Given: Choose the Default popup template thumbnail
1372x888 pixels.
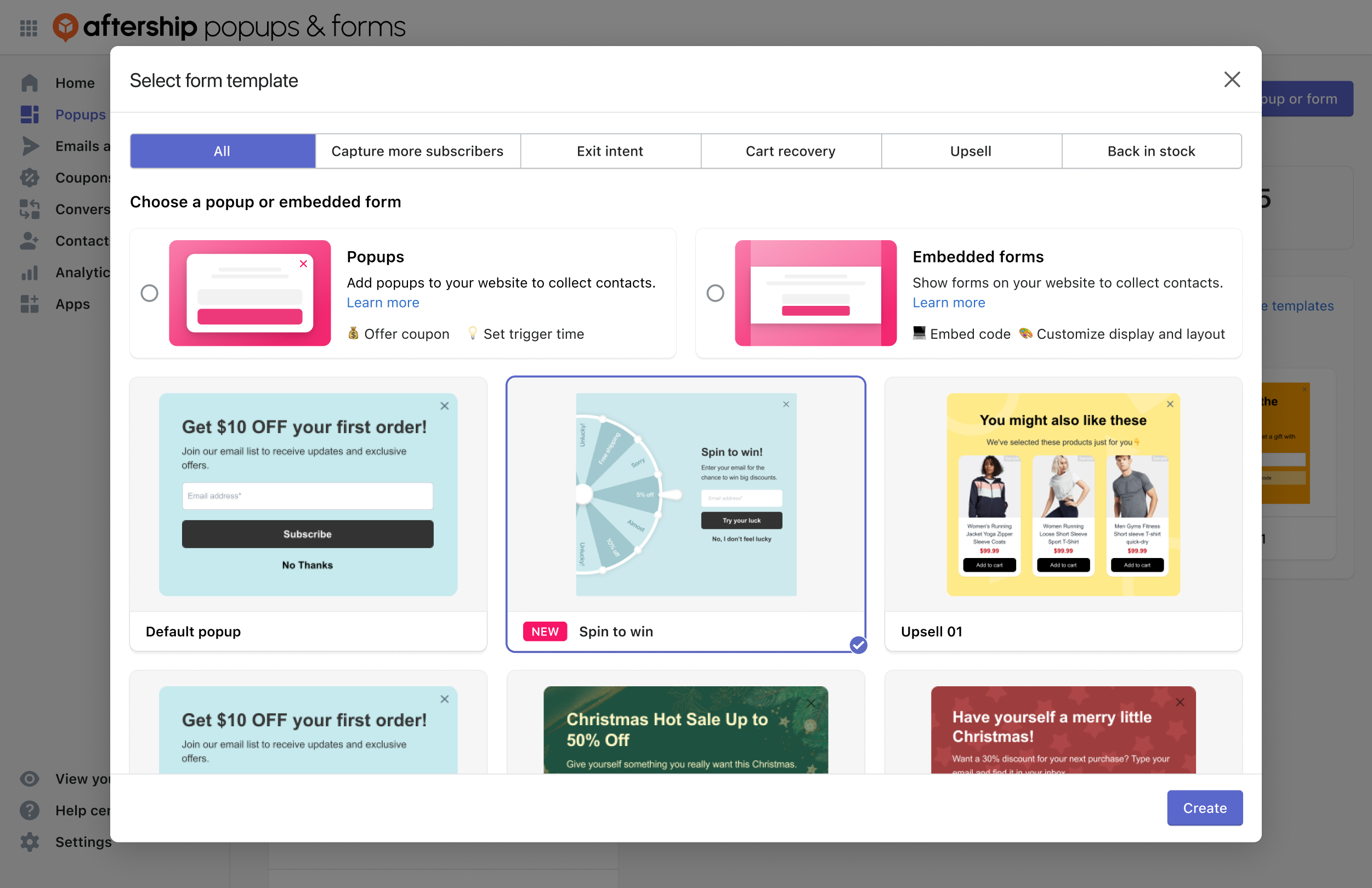Looking at the screenshot, I should click(x=308, y=494).
